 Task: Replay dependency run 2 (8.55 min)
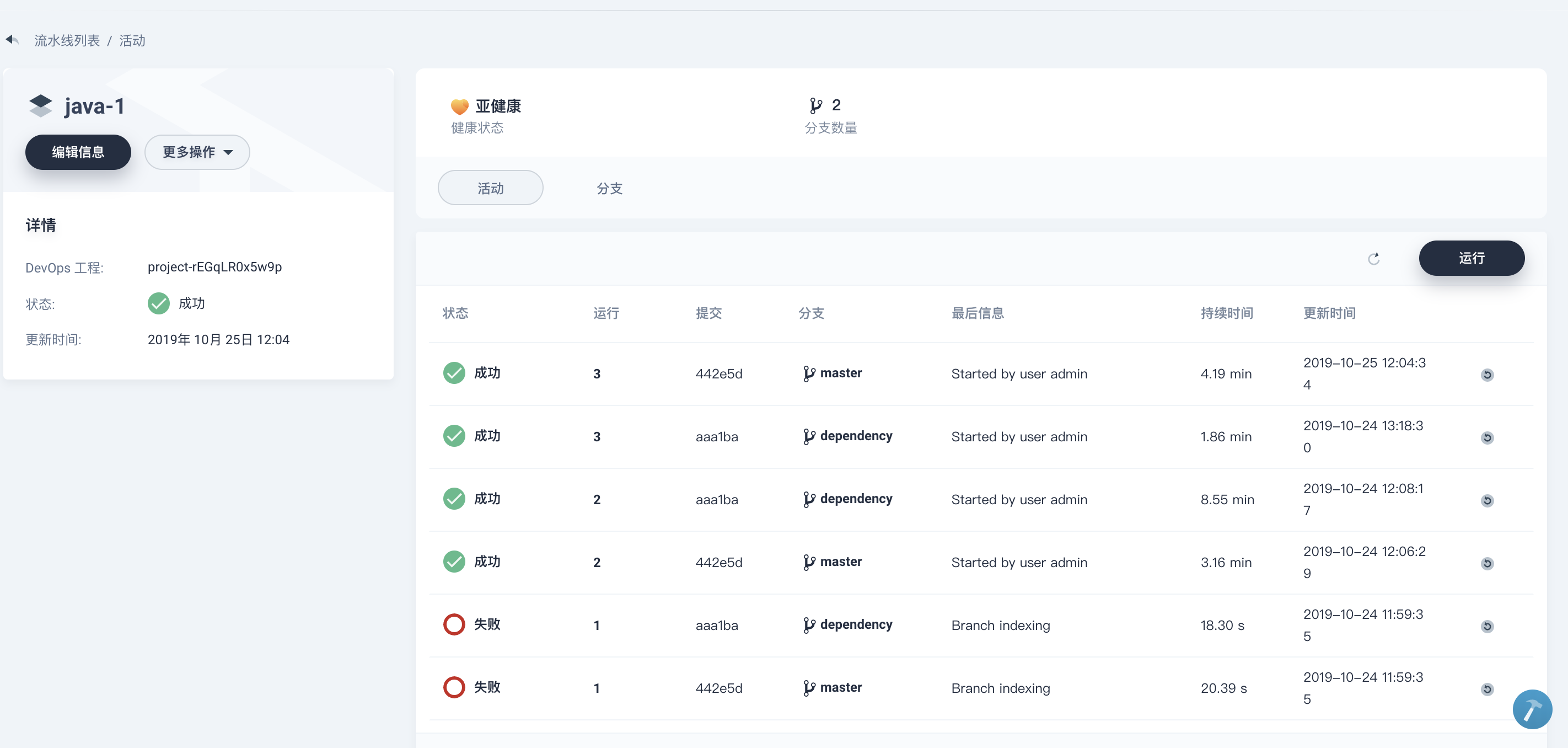point(1487,500)
